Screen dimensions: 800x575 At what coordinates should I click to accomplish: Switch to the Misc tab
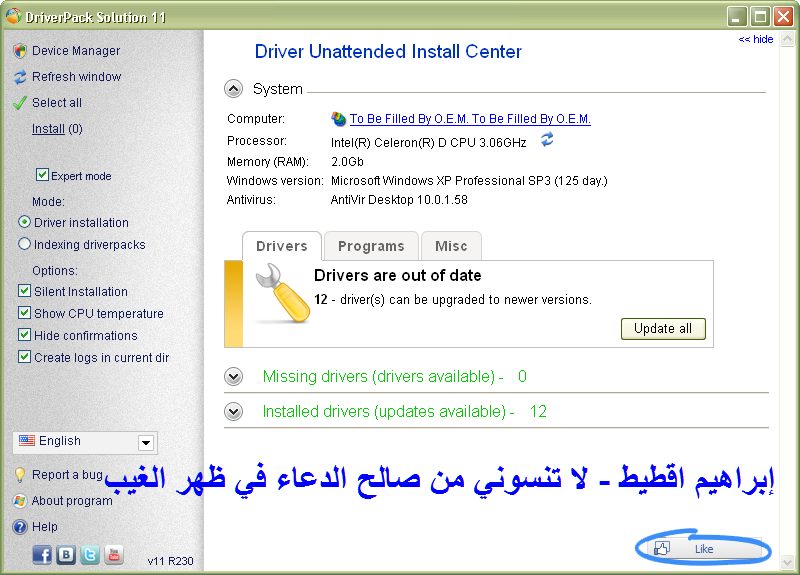click(x=451, y=246)
